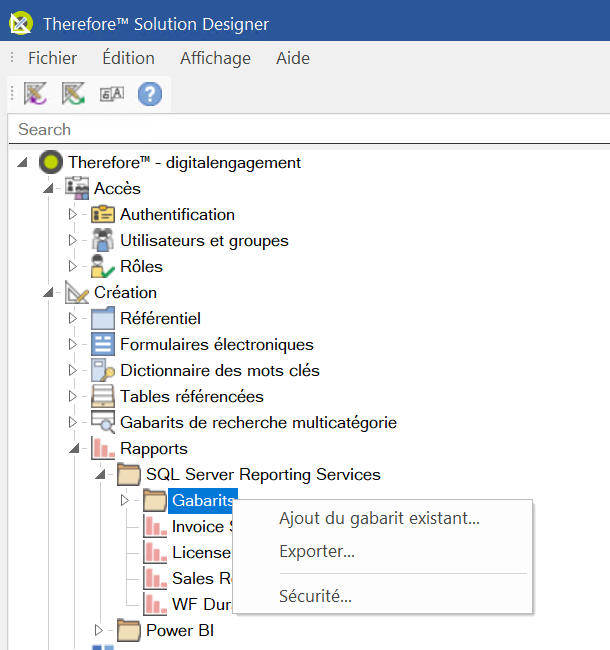Select the Accès tree label

coord(117,188)
